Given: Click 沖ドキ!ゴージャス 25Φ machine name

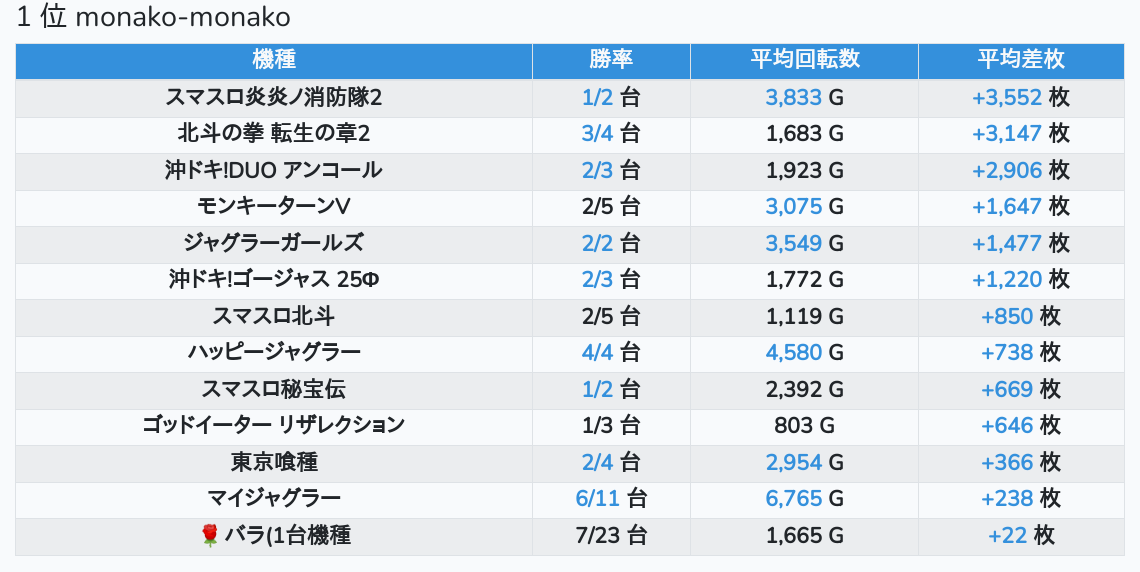Looking at the screenshot, I should (x=274, y=279).
